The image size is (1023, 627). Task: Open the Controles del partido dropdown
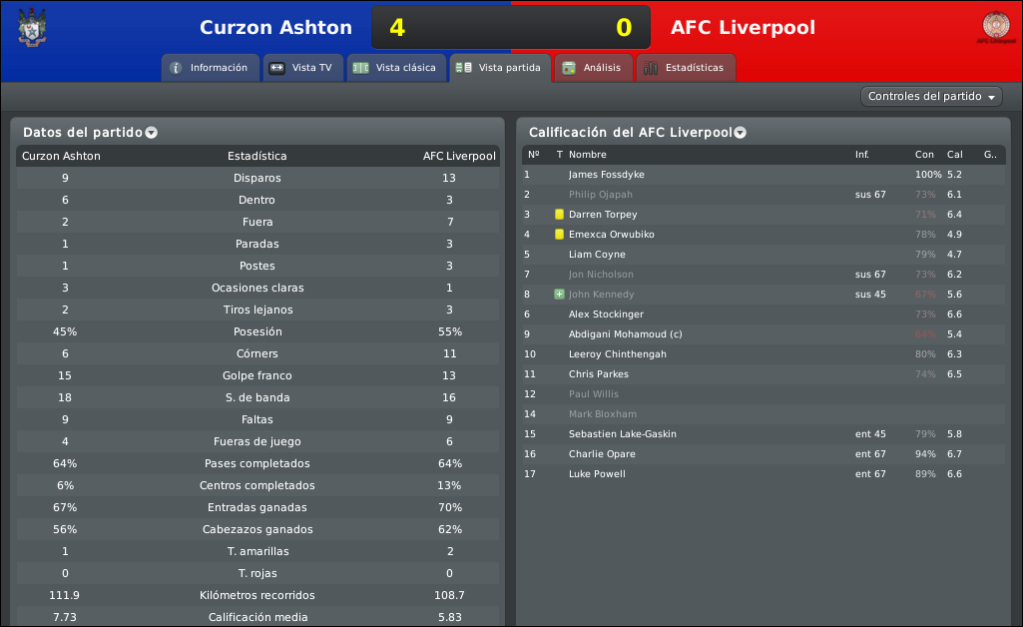(931, 97)
